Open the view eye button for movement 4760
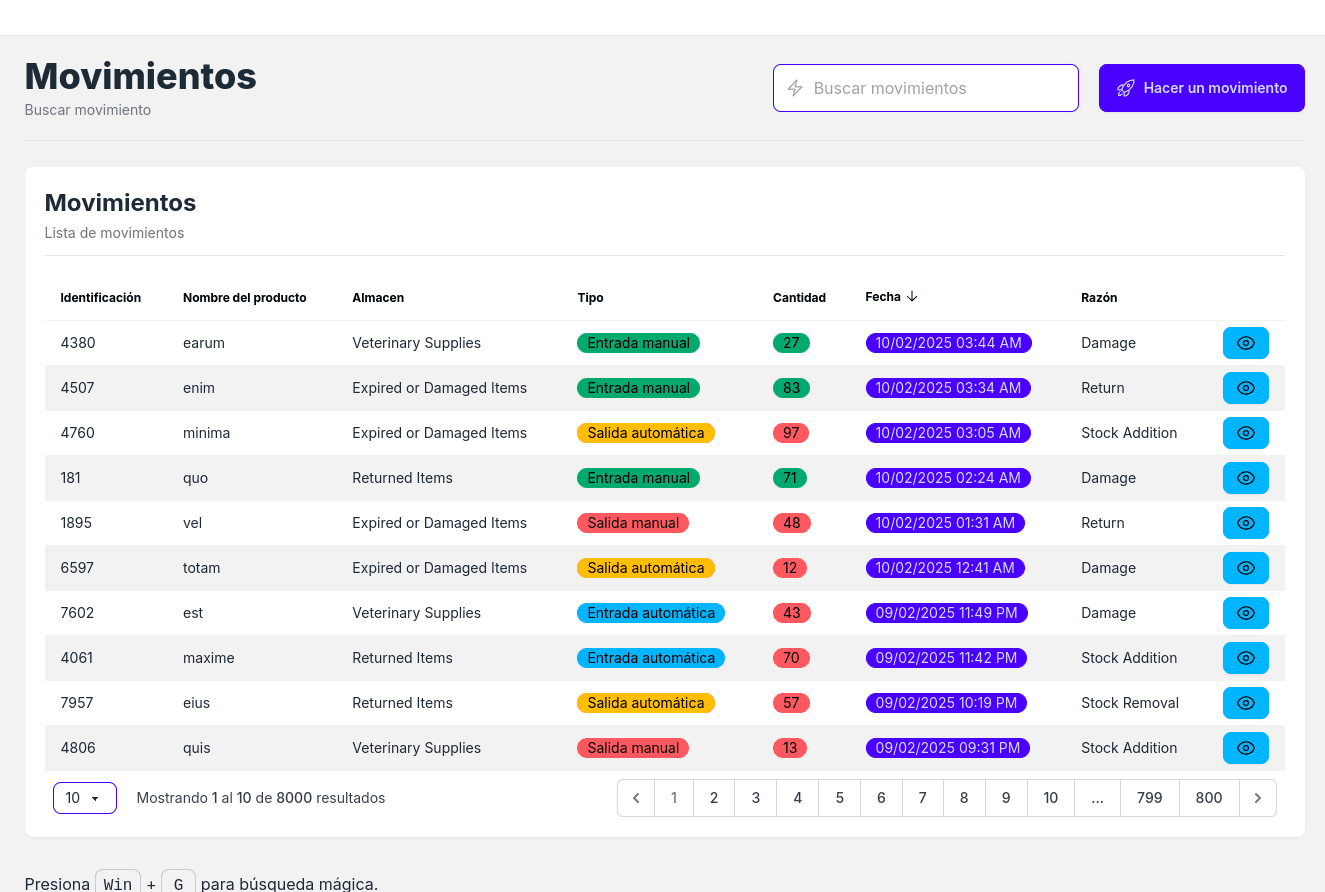Viewport: 1325px width, 892px height. point(1245,433)
